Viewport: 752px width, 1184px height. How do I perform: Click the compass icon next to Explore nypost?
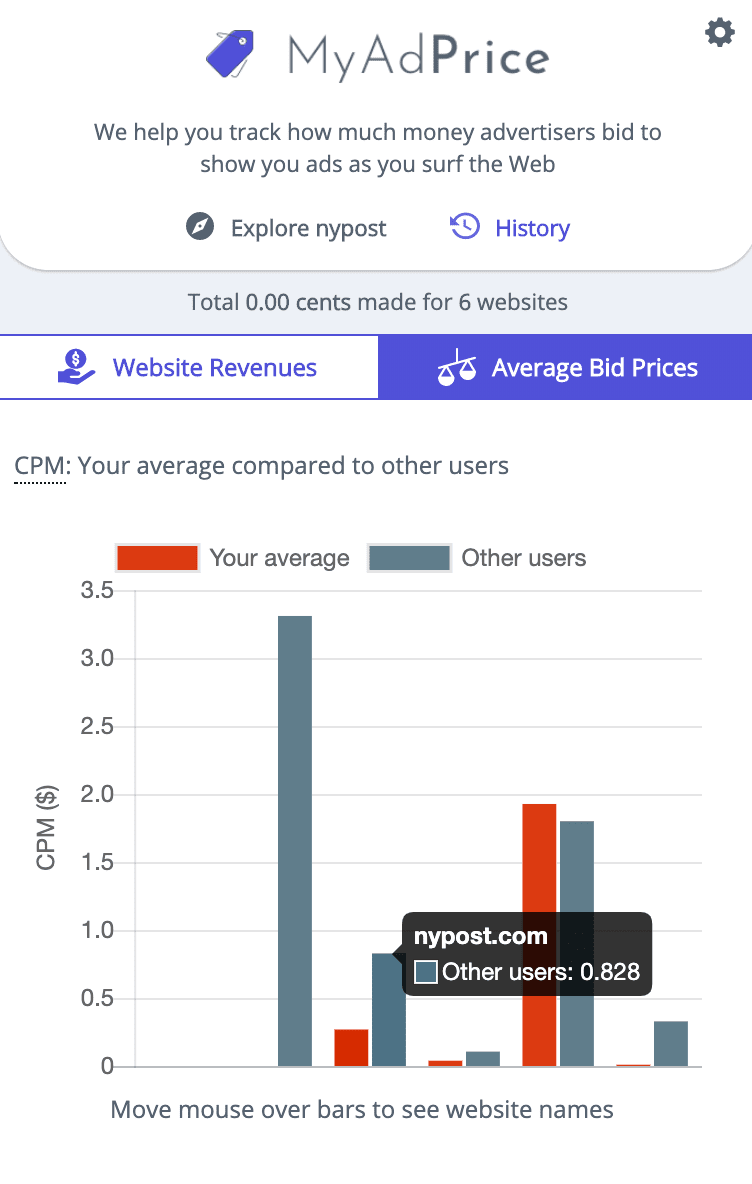pos(199,227)
